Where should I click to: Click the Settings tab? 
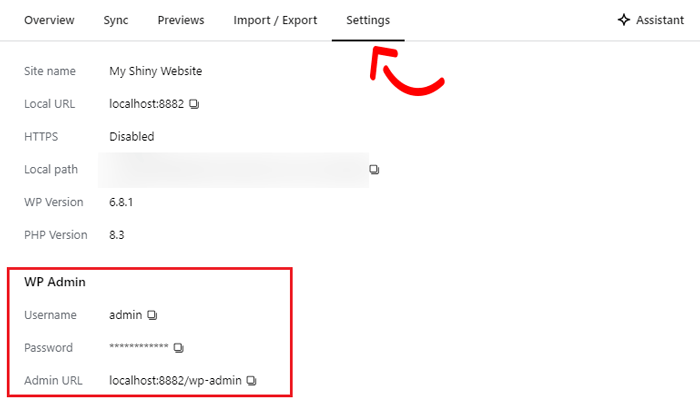click(x=368, y=20)
